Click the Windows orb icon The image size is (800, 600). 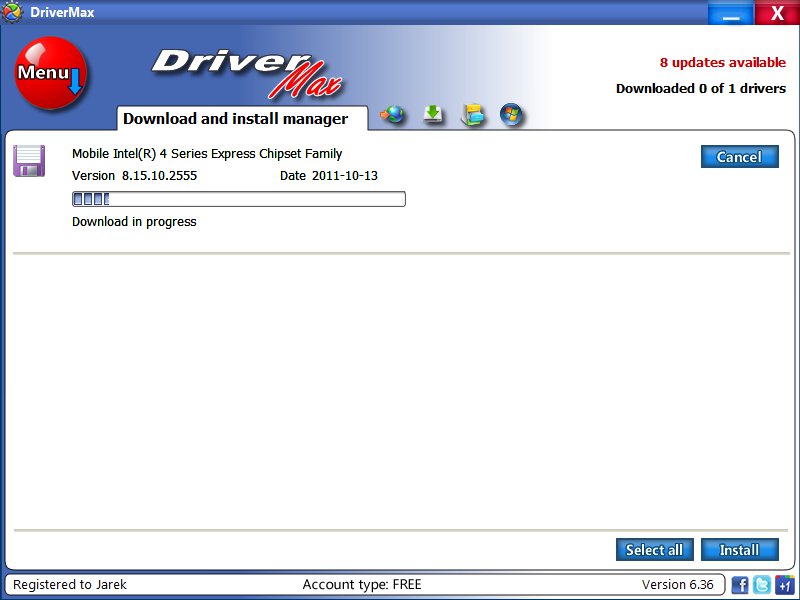(511, 114)
